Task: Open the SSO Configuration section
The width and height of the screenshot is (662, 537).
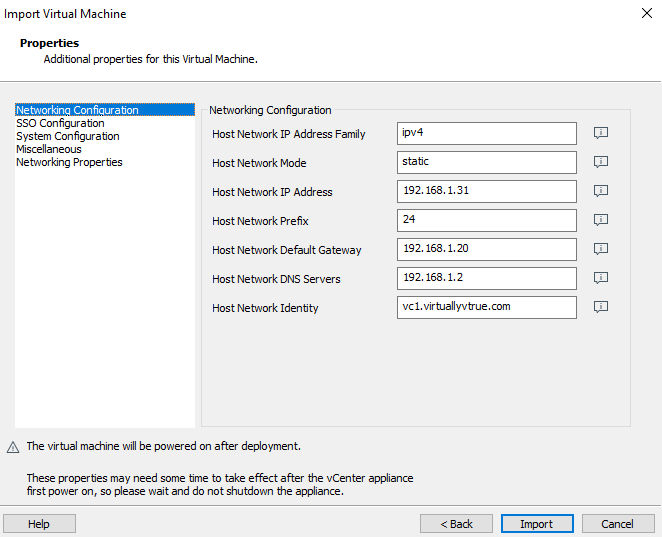Action: [x=60, y=123]
